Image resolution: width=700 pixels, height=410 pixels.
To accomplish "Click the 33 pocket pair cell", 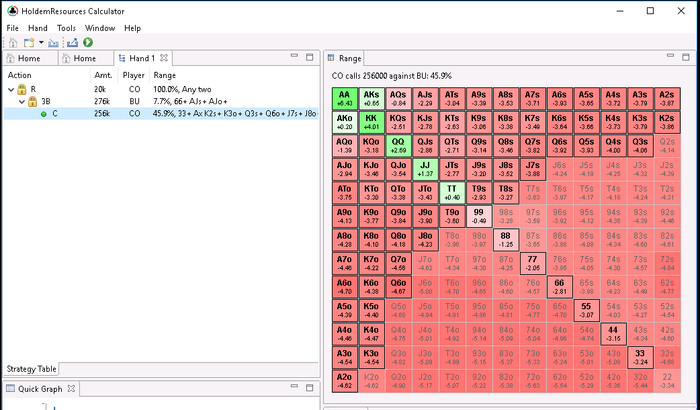I will [x=640, y=357].
